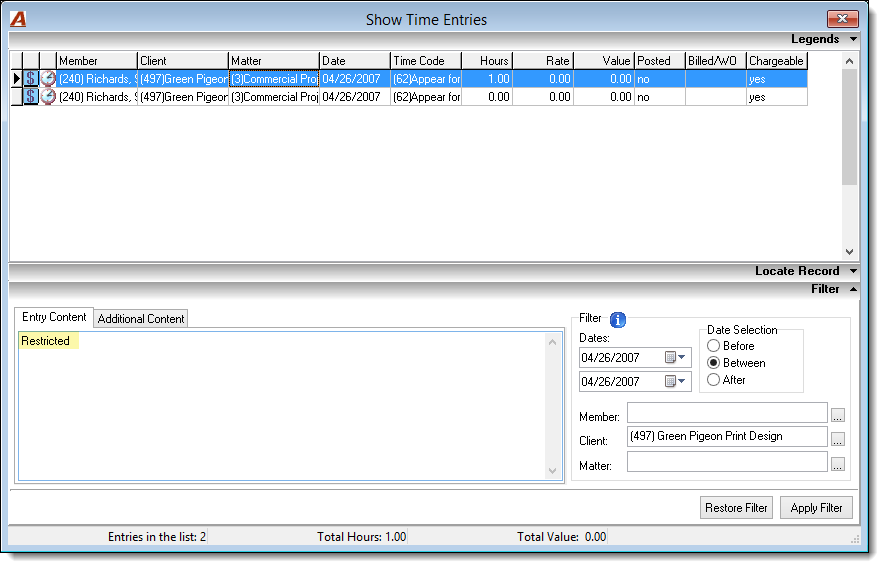The width and height of the screenshot is (884, 568).
Task: Click the Restricted text in Entry Content
Action: tap(45, 341)
